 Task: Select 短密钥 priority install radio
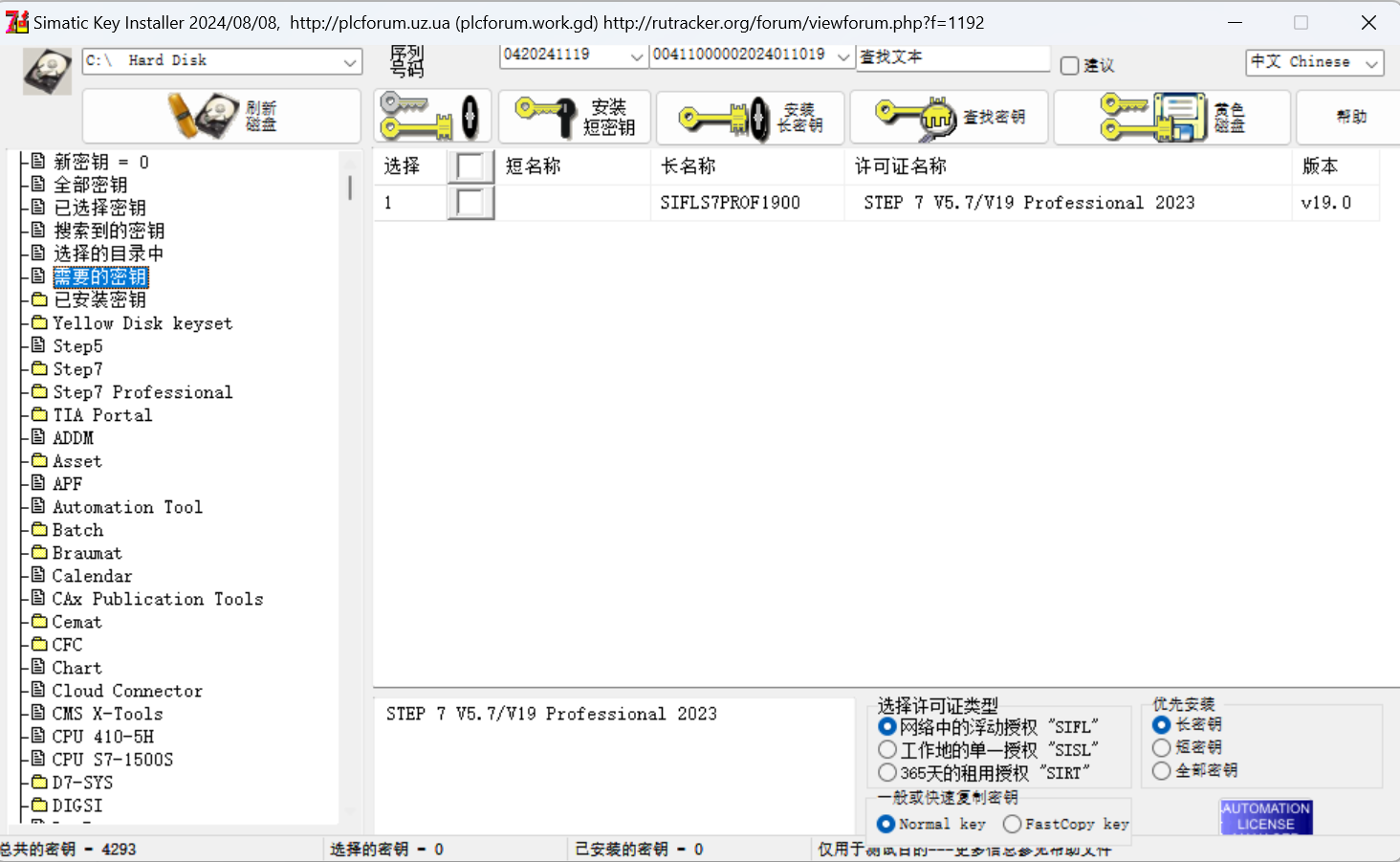tap(1162, 747)
